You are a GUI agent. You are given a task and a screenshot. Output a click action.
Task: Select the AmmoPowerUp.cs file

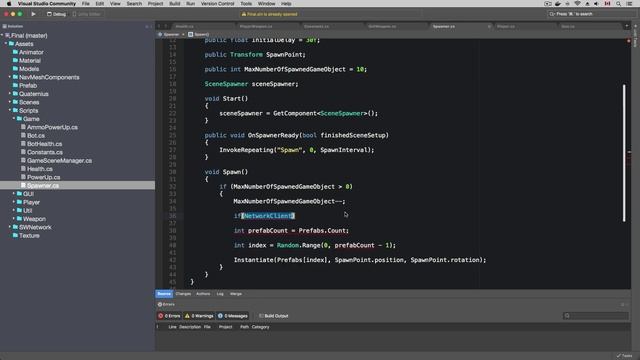point(52,127)
